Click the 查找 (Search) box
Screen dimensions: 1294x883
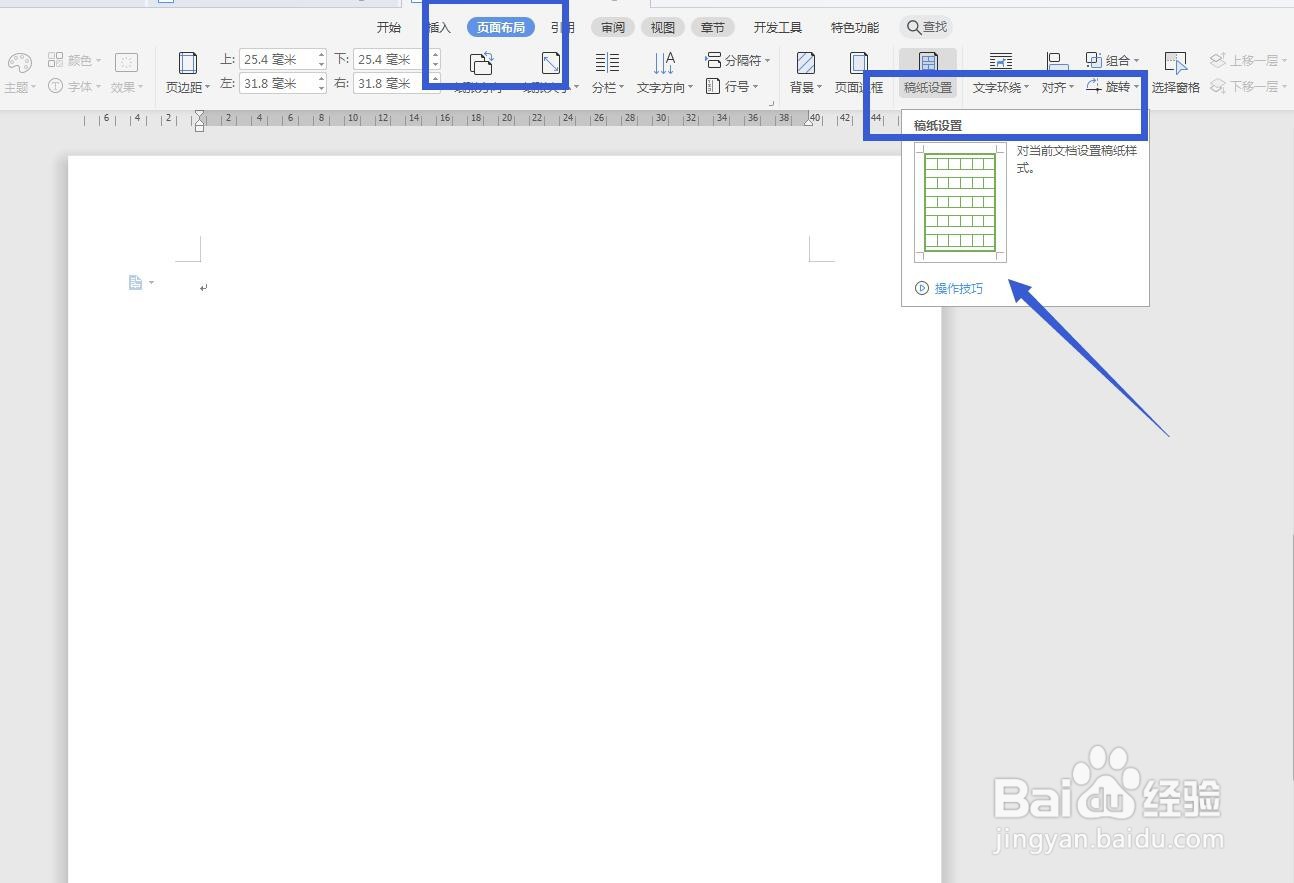(926, 27)
